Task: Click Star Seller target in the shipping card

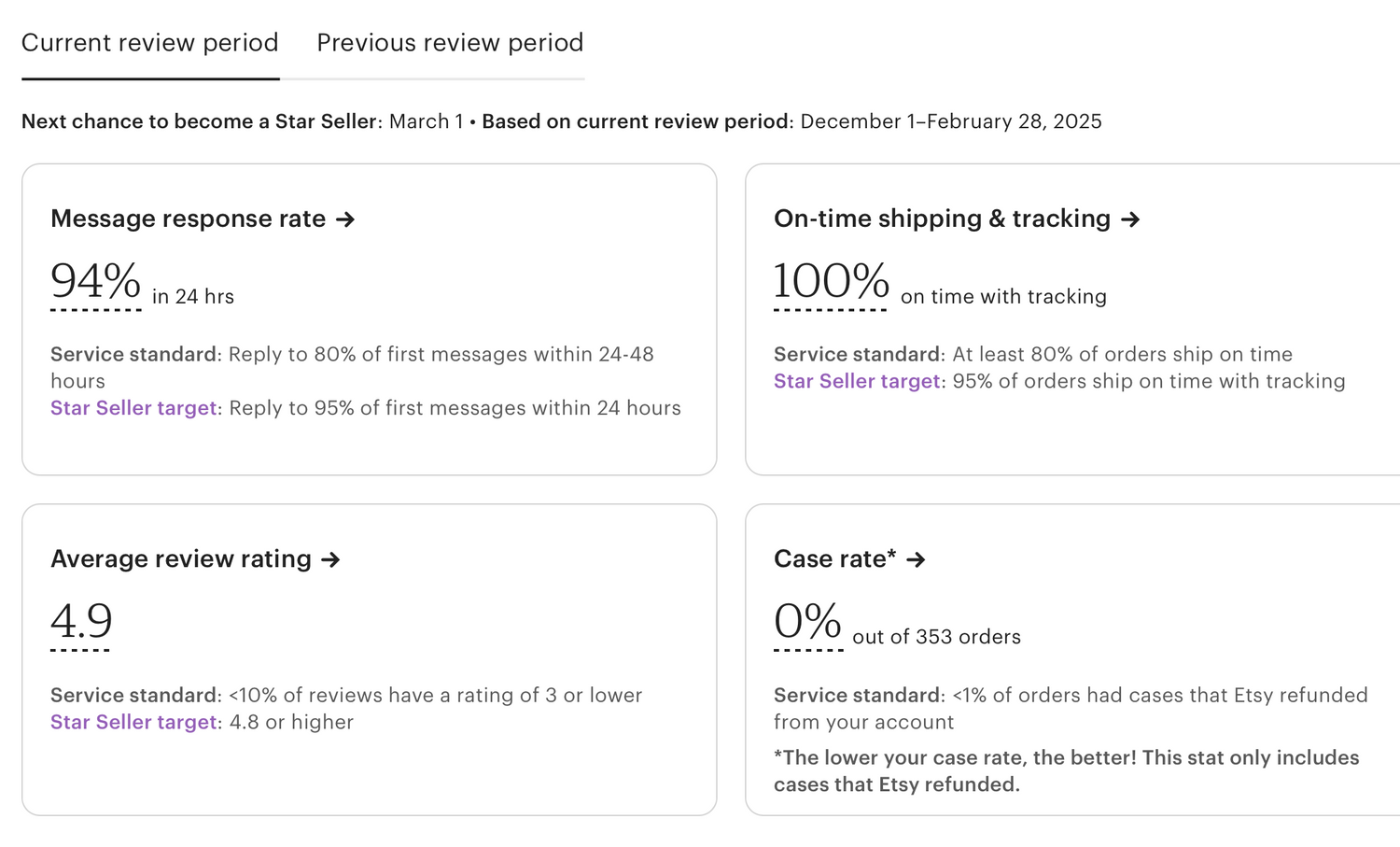Action: pos(857,381)
